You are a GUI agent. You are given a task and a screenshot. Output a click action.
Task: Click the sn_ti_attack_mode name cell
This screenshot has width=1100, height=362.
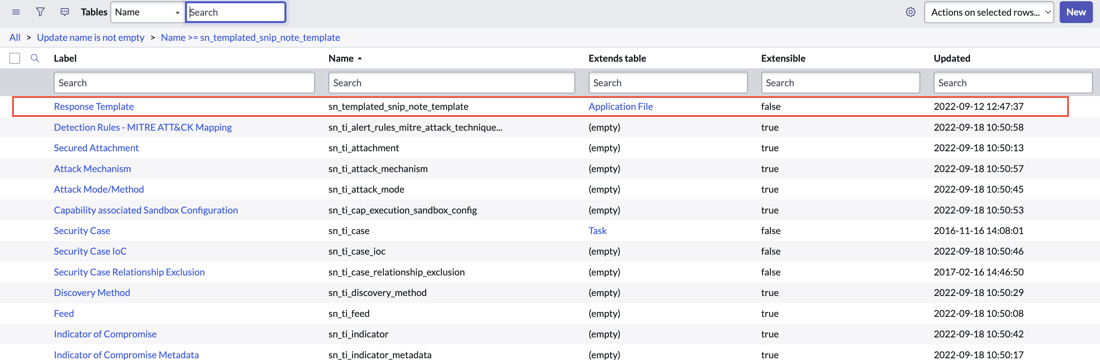[366, 189]
